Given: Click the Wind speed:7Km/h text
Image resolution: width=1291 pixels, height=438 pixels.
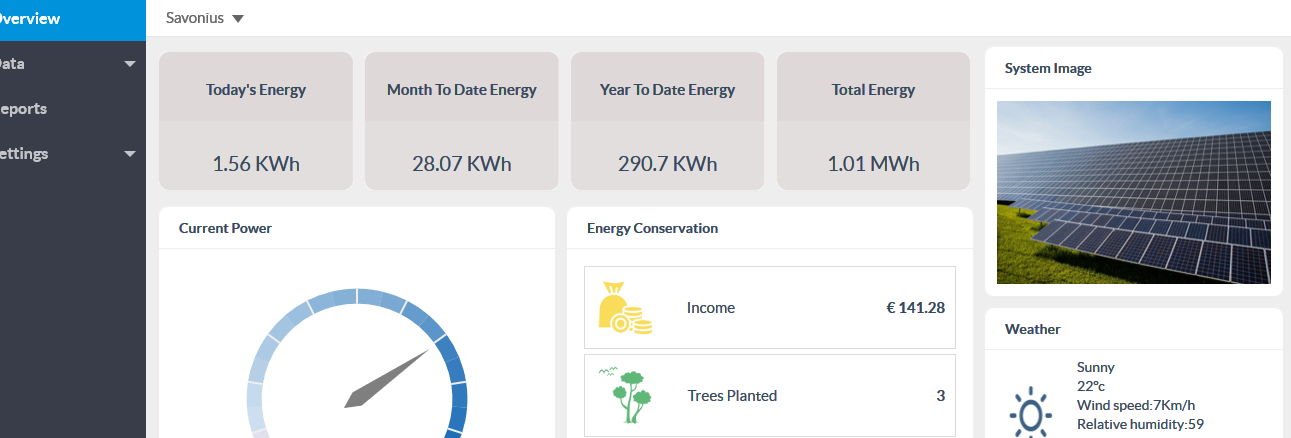Looking at the screenshot, I should [x=1136, y=405].
